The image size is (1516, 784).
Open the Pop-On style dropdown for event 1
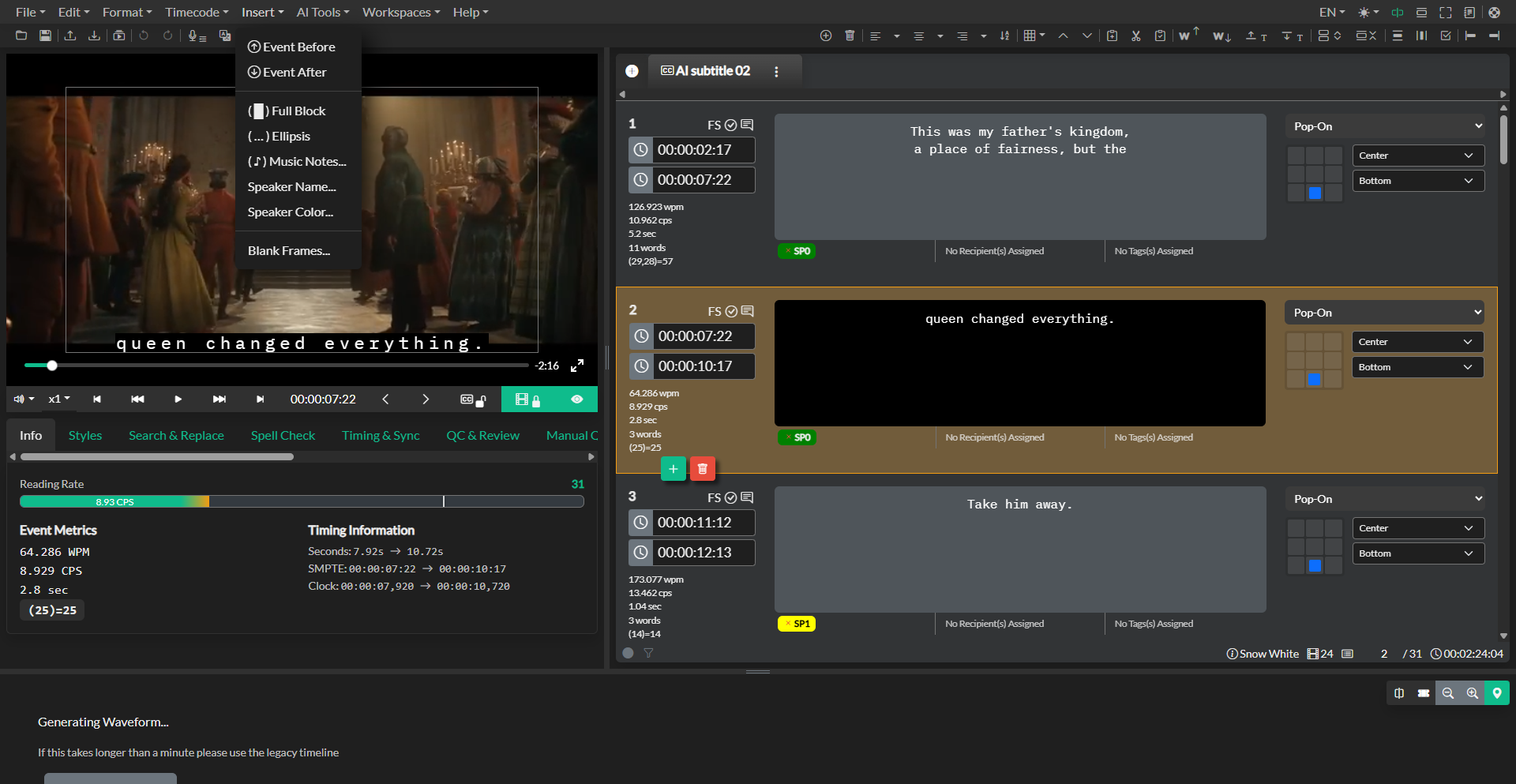(x=1387, y=126)
